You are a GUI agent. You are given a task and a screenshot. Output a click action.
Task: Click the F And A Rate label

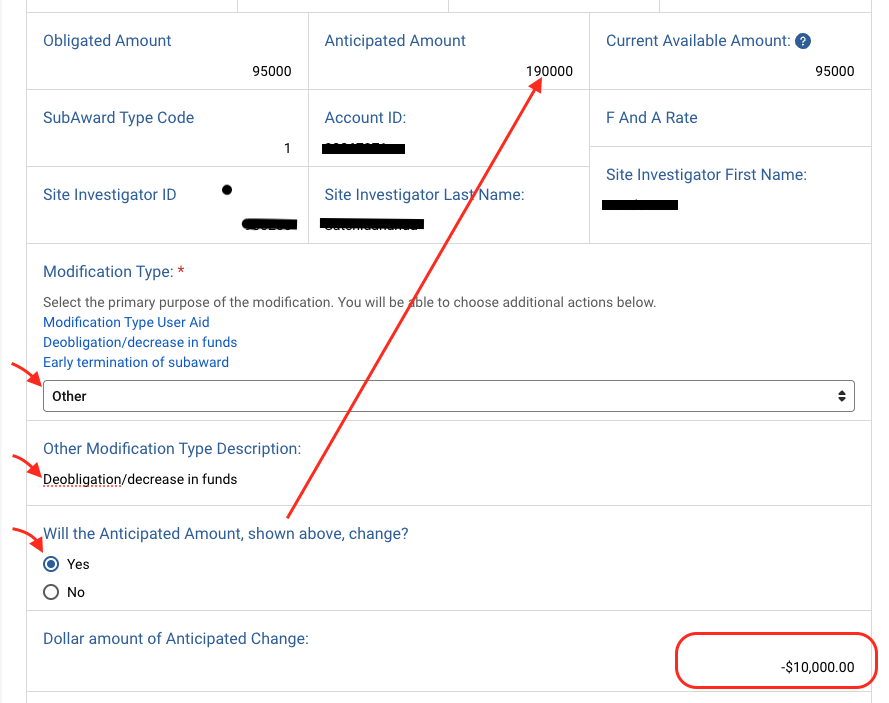pyautogui.click(x=651, y=117)
